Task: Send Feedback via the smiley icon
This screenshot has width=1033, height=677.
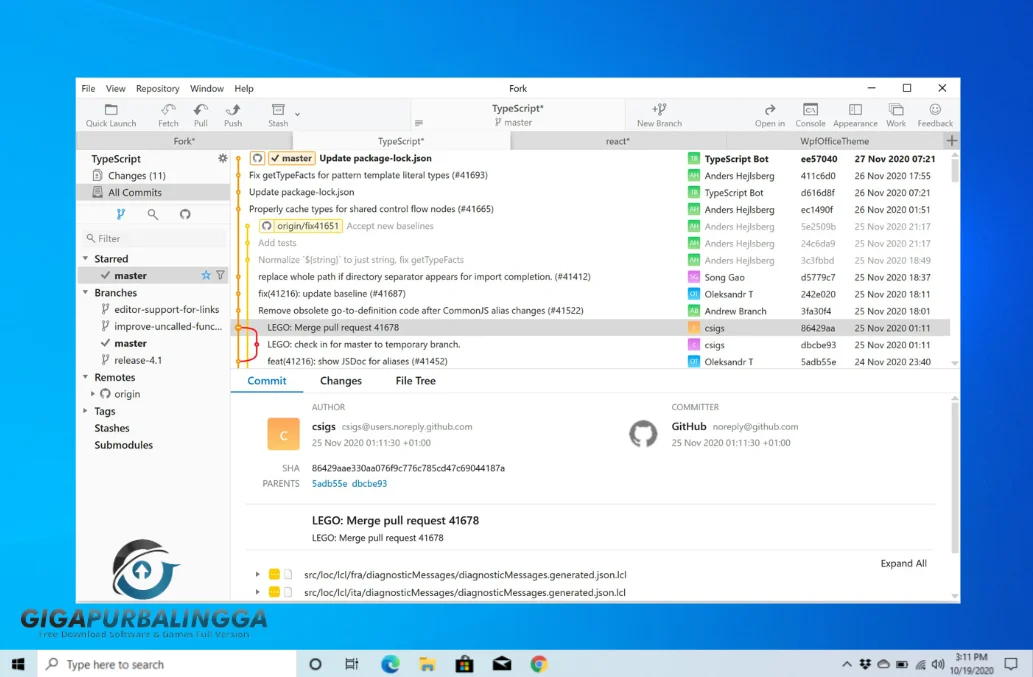Action: pos(935,115)
